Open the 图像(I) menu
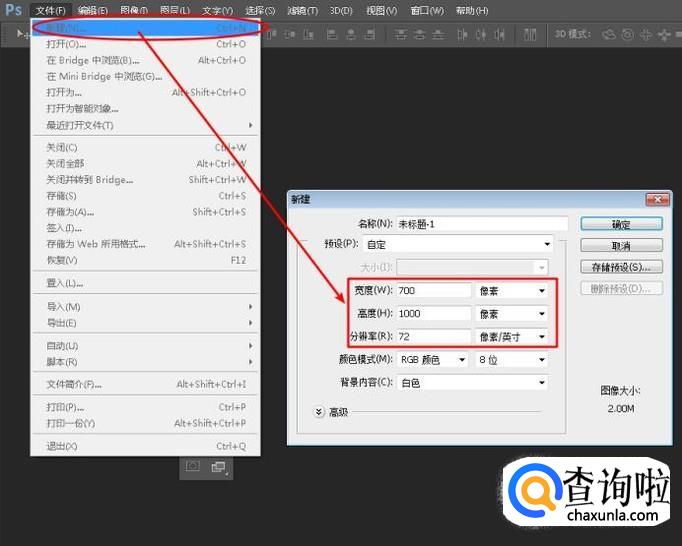The width and height of the screenshot is (682, 546). point(134,10)
